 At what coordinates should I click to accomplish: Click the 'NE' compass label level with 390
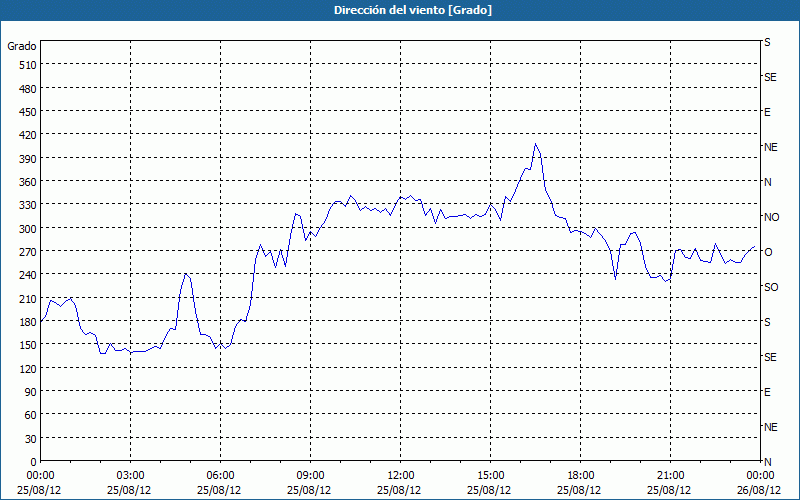[771, 147]
